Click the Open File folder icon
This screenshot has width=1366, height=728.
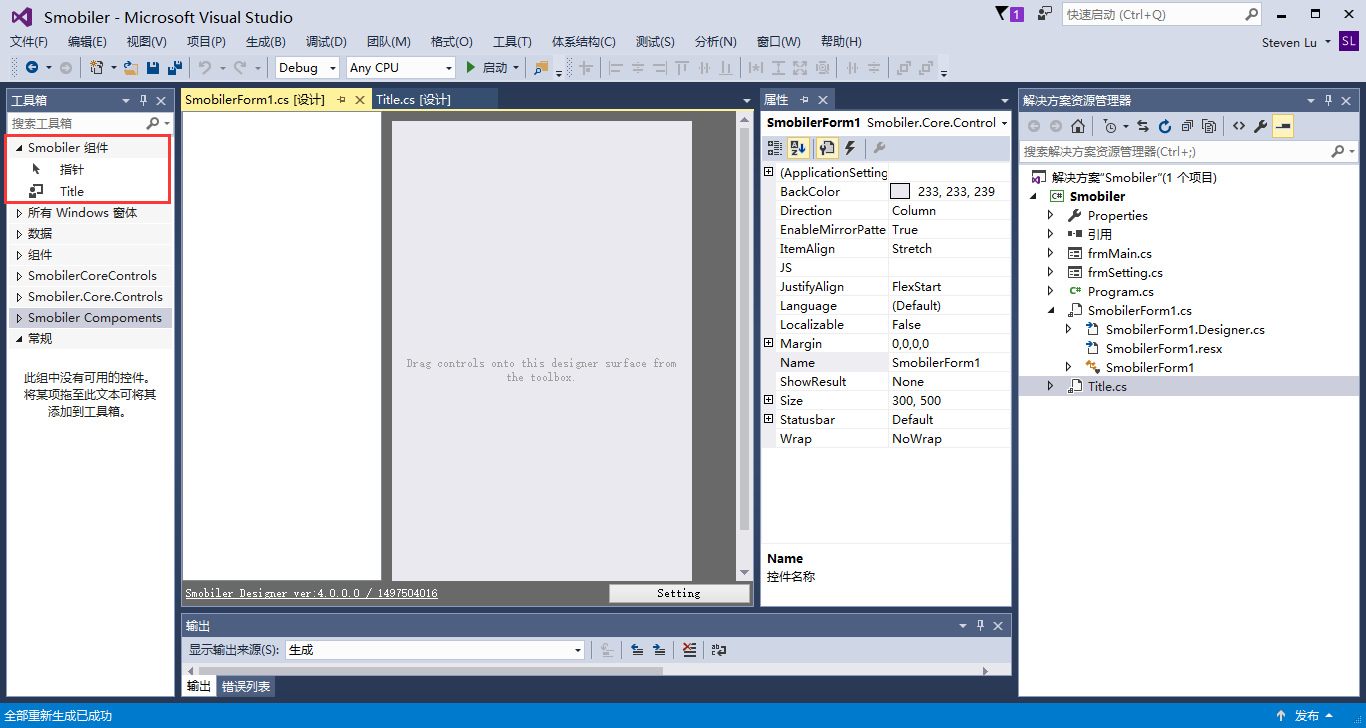coord(131,67)
